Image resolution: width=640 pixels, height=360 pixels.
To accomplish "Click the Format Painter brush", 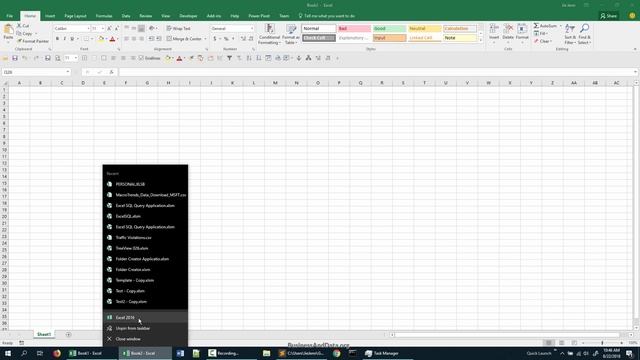I will tap(19, 41).
